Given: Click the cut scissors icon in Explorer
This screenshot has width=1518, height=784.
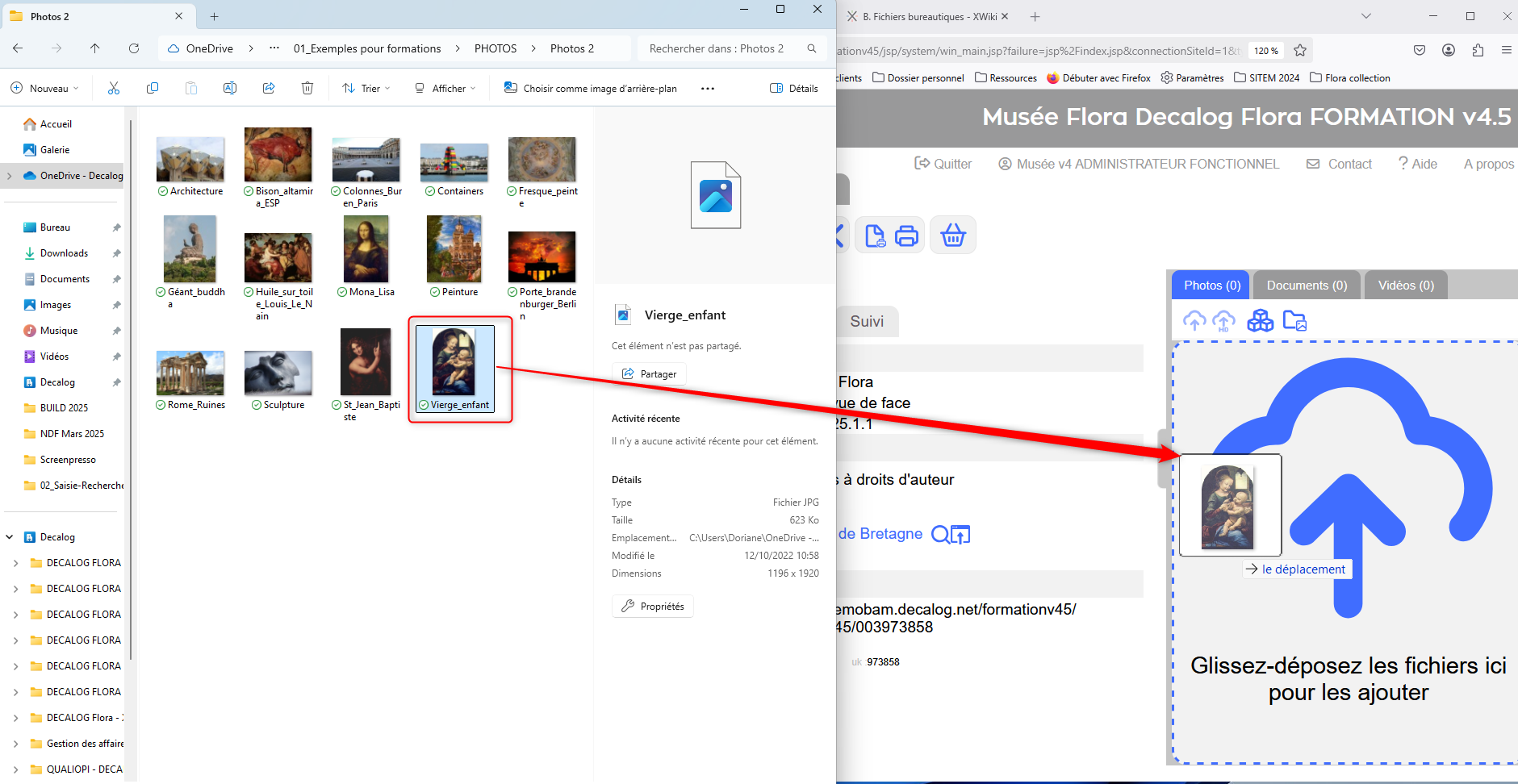Looking at the screenshot, I should click(x=114, y=89).
